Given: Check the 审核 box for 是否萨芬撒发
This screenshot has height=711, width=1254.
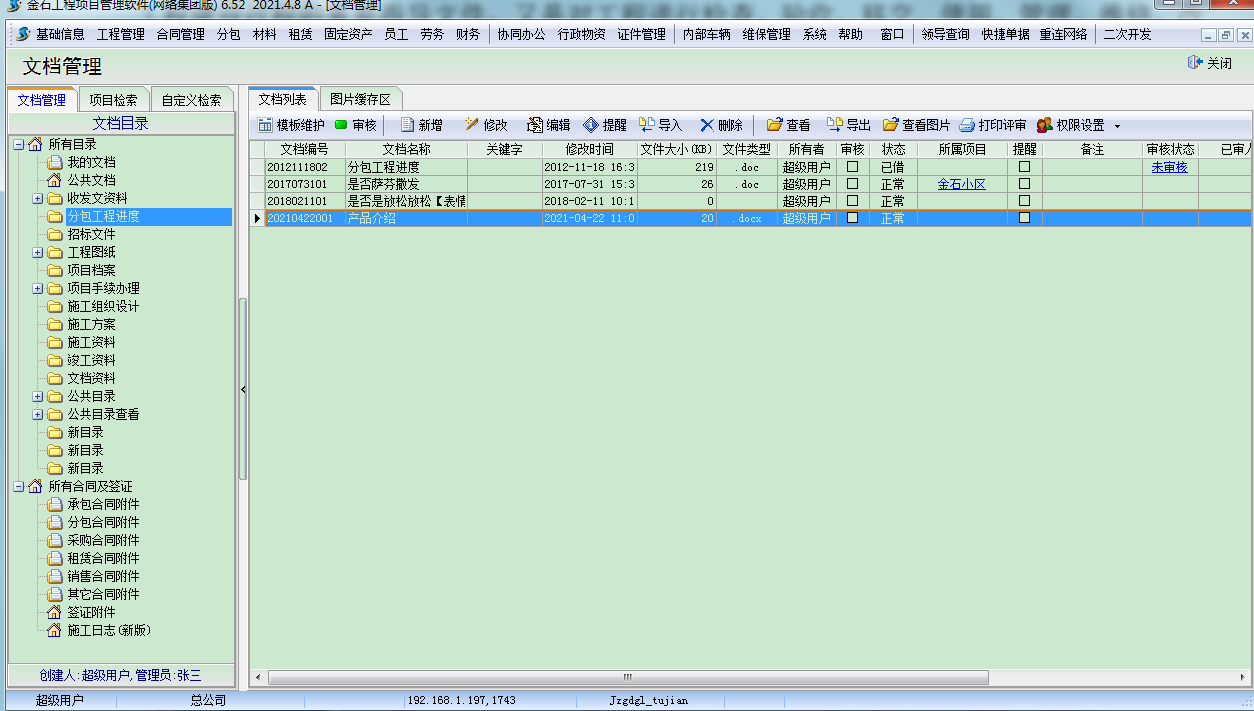Looking at the screenshot, I should [851, 184].
